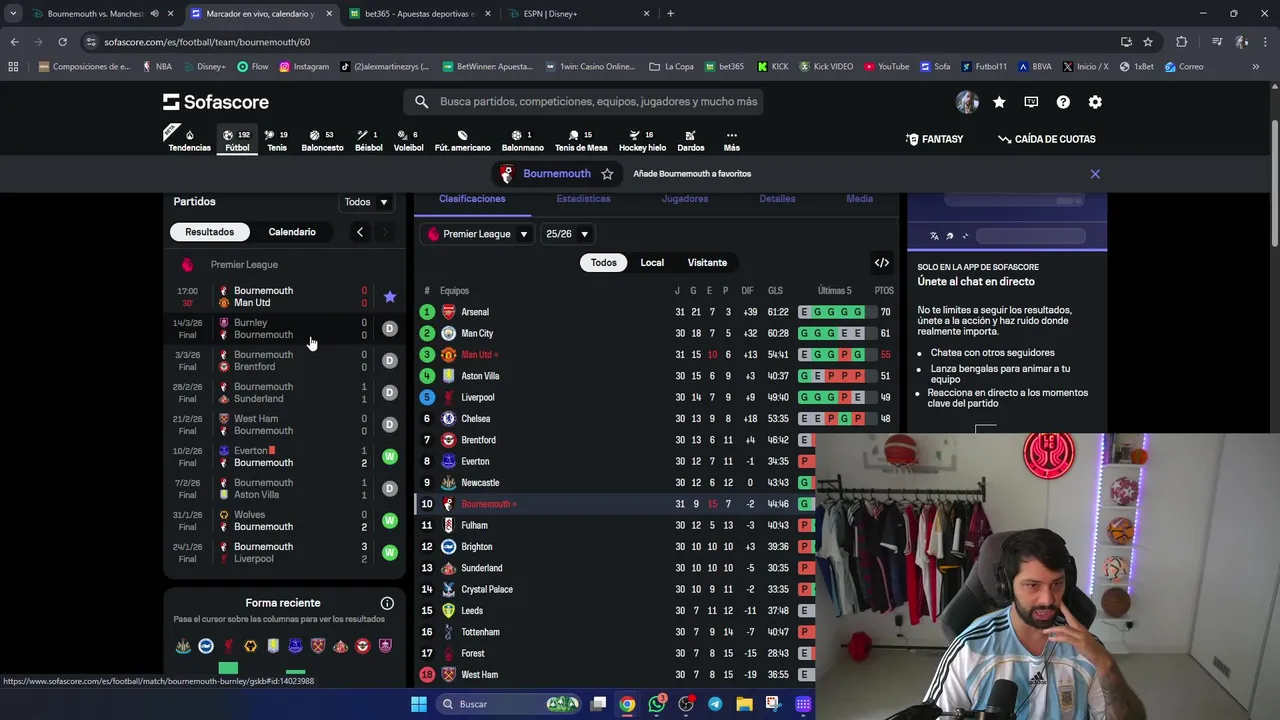Open Everton vs Bournemouth match result

pos(285,457)
